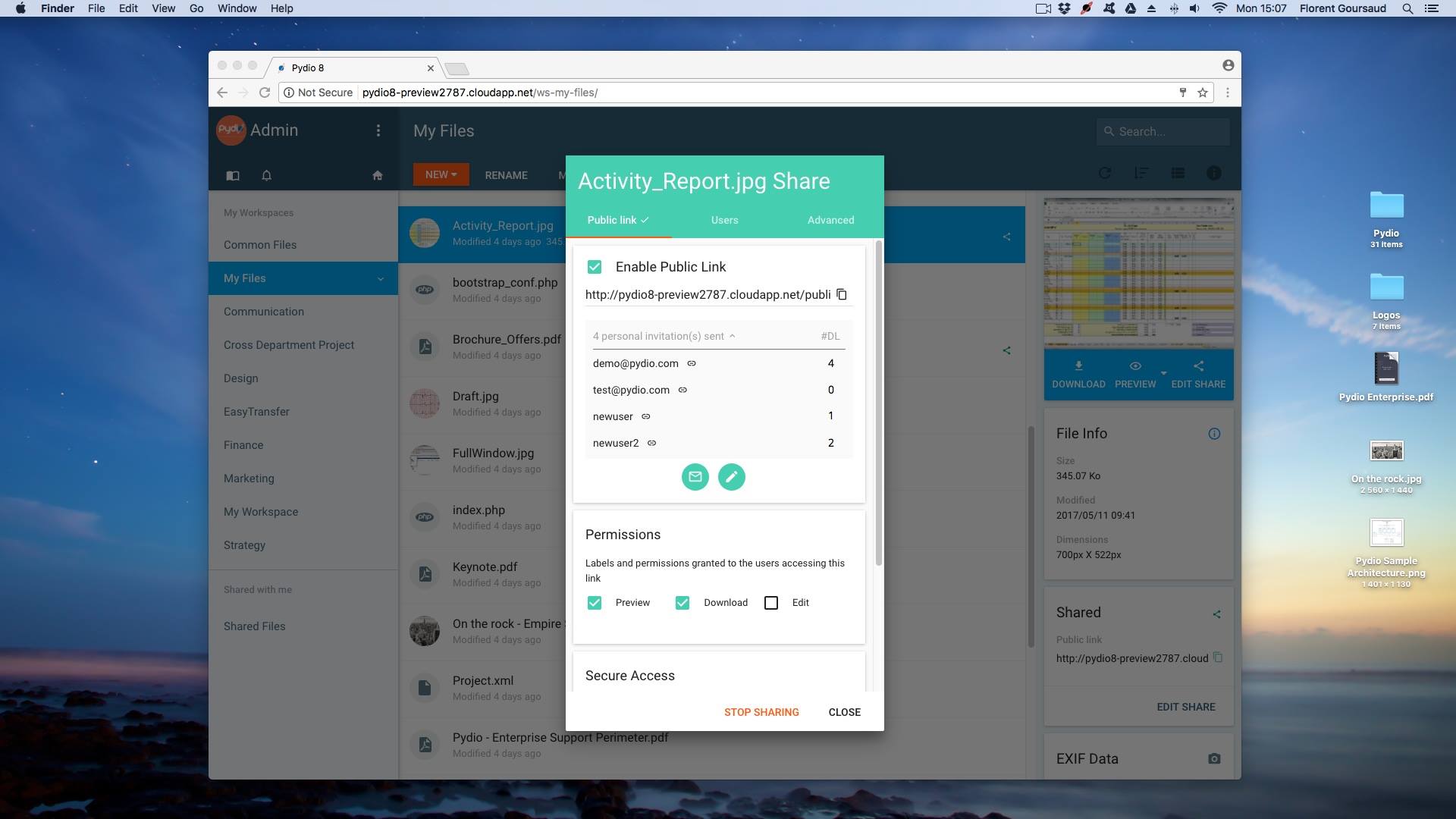Screen dimensions: 1456x819
Task: Click the round pencil edit button
Action: click(732, 477)
